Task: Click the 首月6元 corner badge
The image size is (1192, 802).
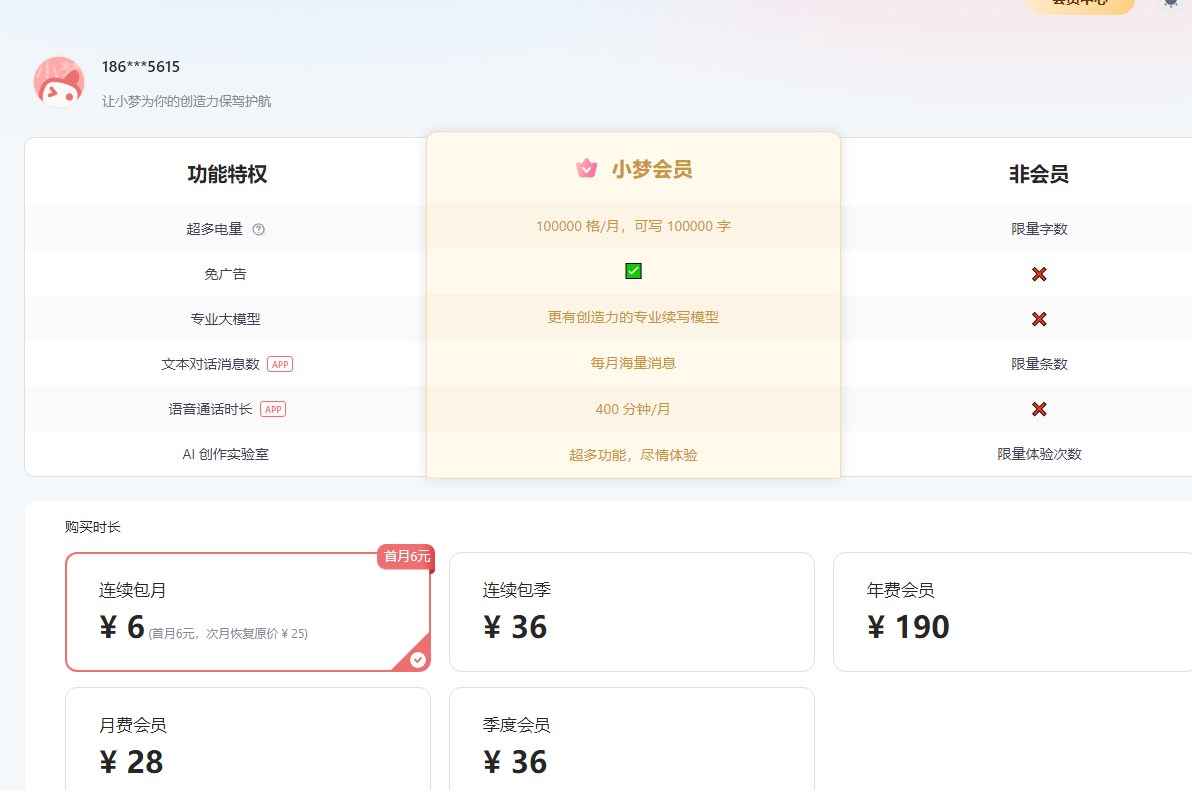Action: pos(405,558)
